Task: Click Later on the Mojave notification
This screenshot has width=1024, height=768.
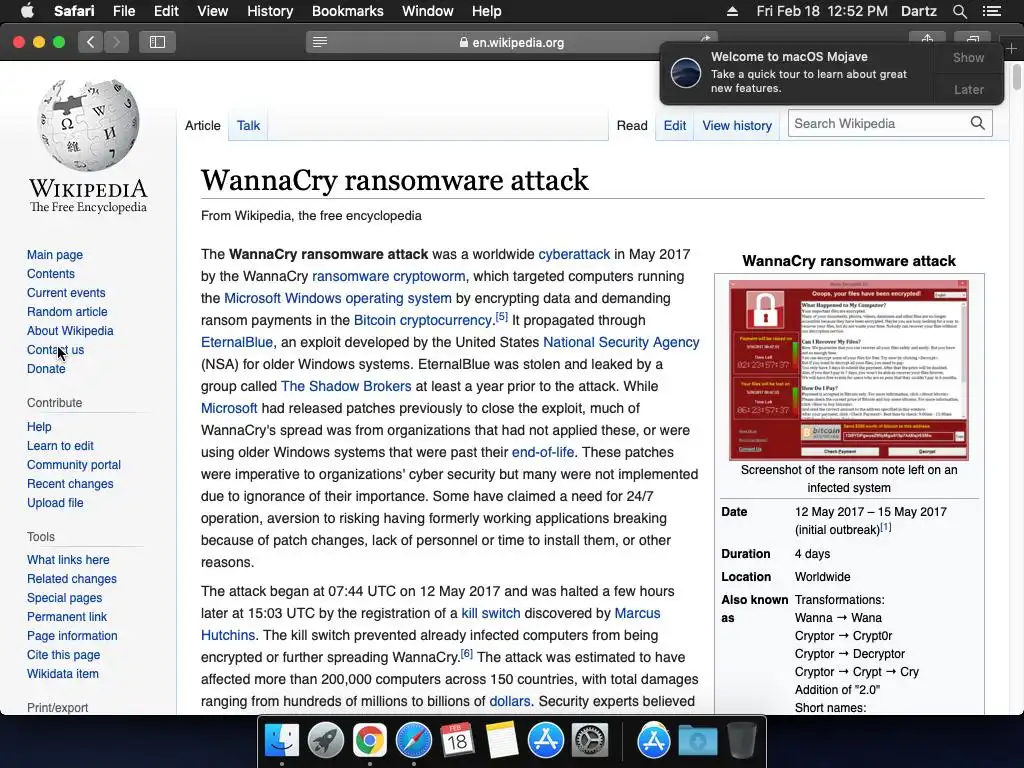Action: coord(968,89)
